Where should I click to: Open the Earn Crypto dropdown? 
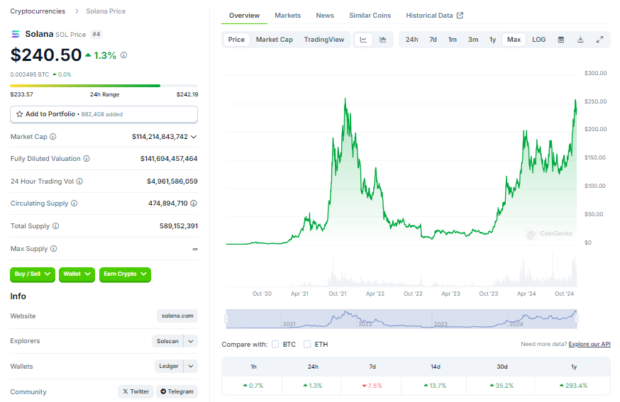coord(125,274)
